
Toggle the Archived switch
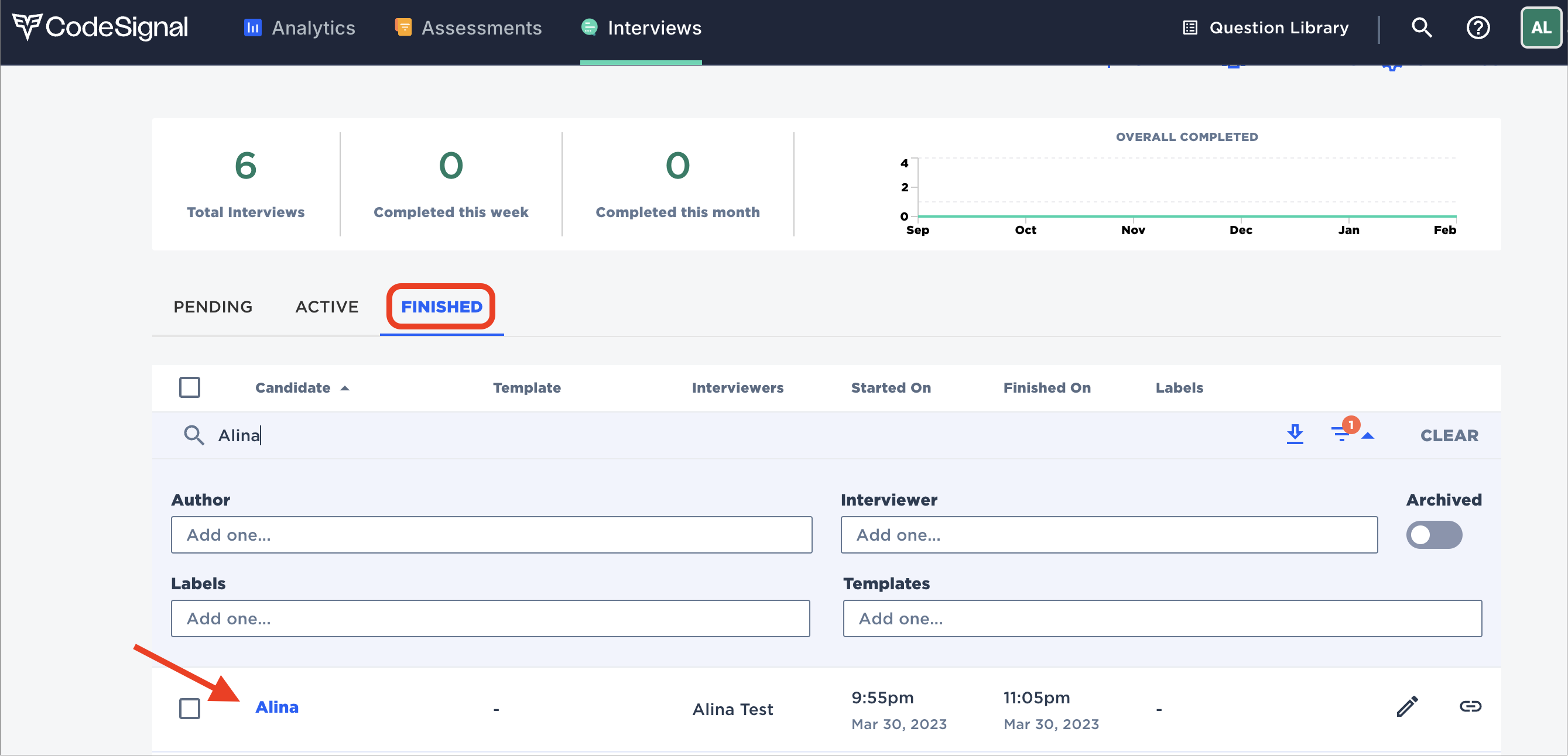tap(1434, 535)
